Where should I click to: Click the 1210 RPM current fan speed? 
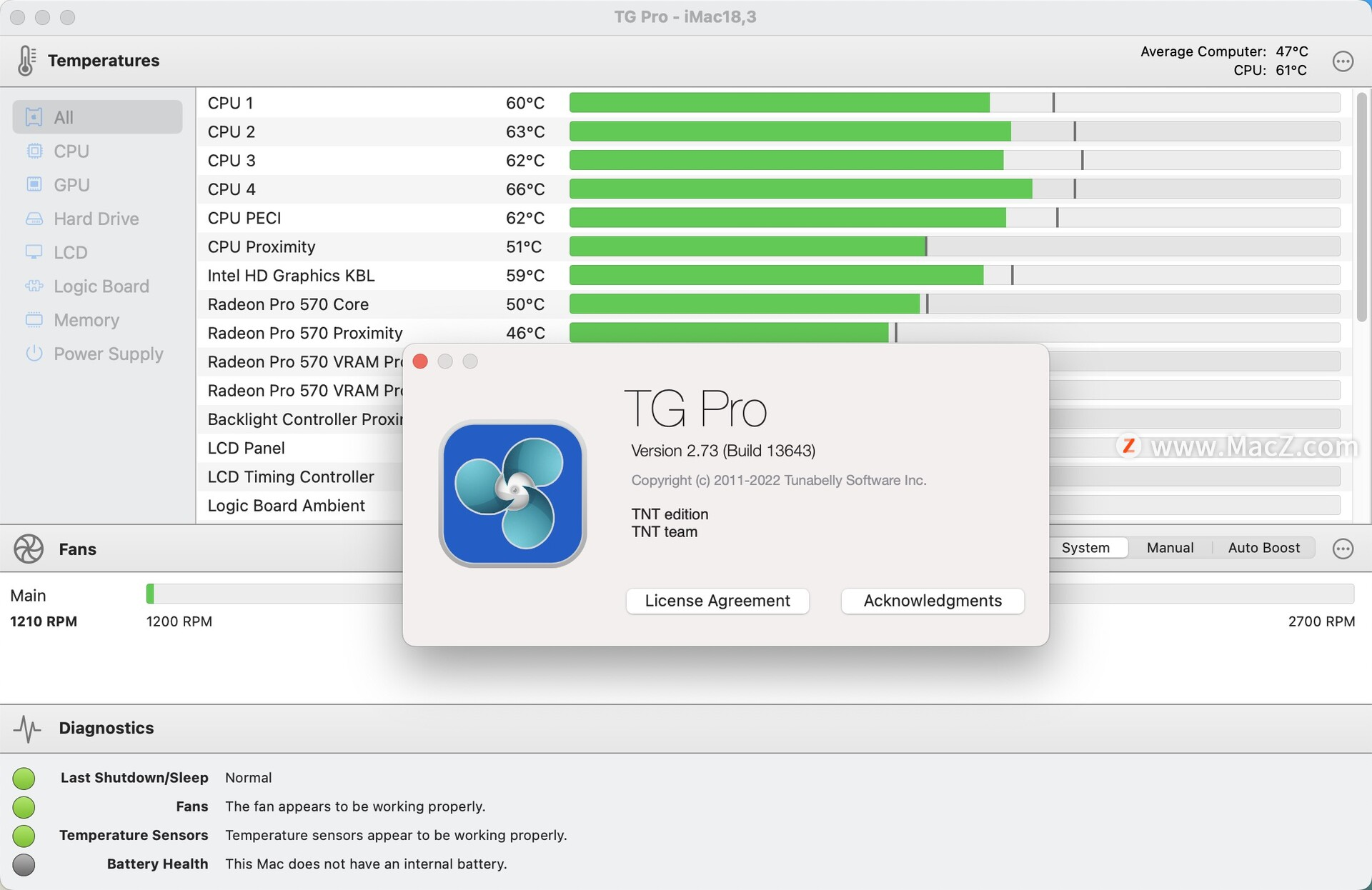point(44,621)
